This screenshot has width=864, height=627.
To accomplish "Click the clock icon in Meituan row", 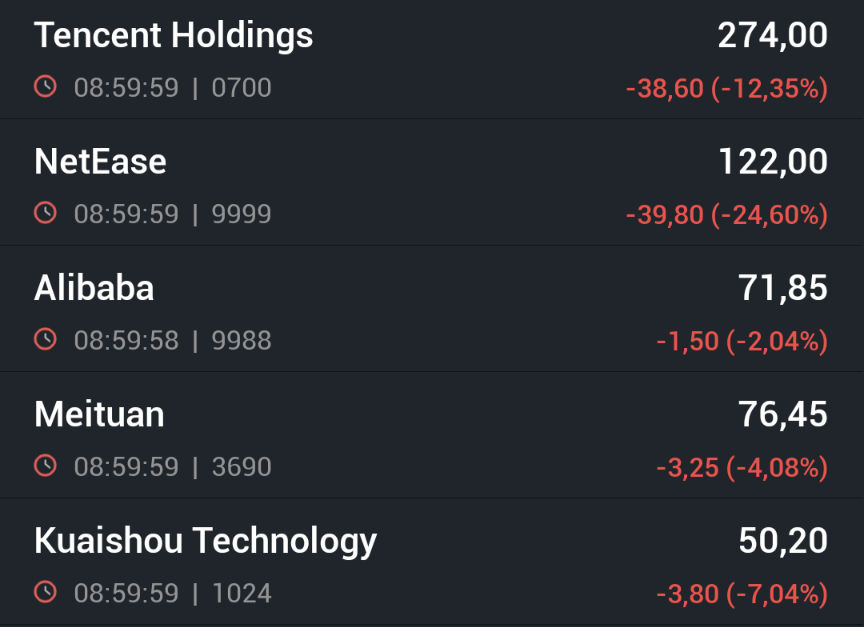I will [45, 466].
